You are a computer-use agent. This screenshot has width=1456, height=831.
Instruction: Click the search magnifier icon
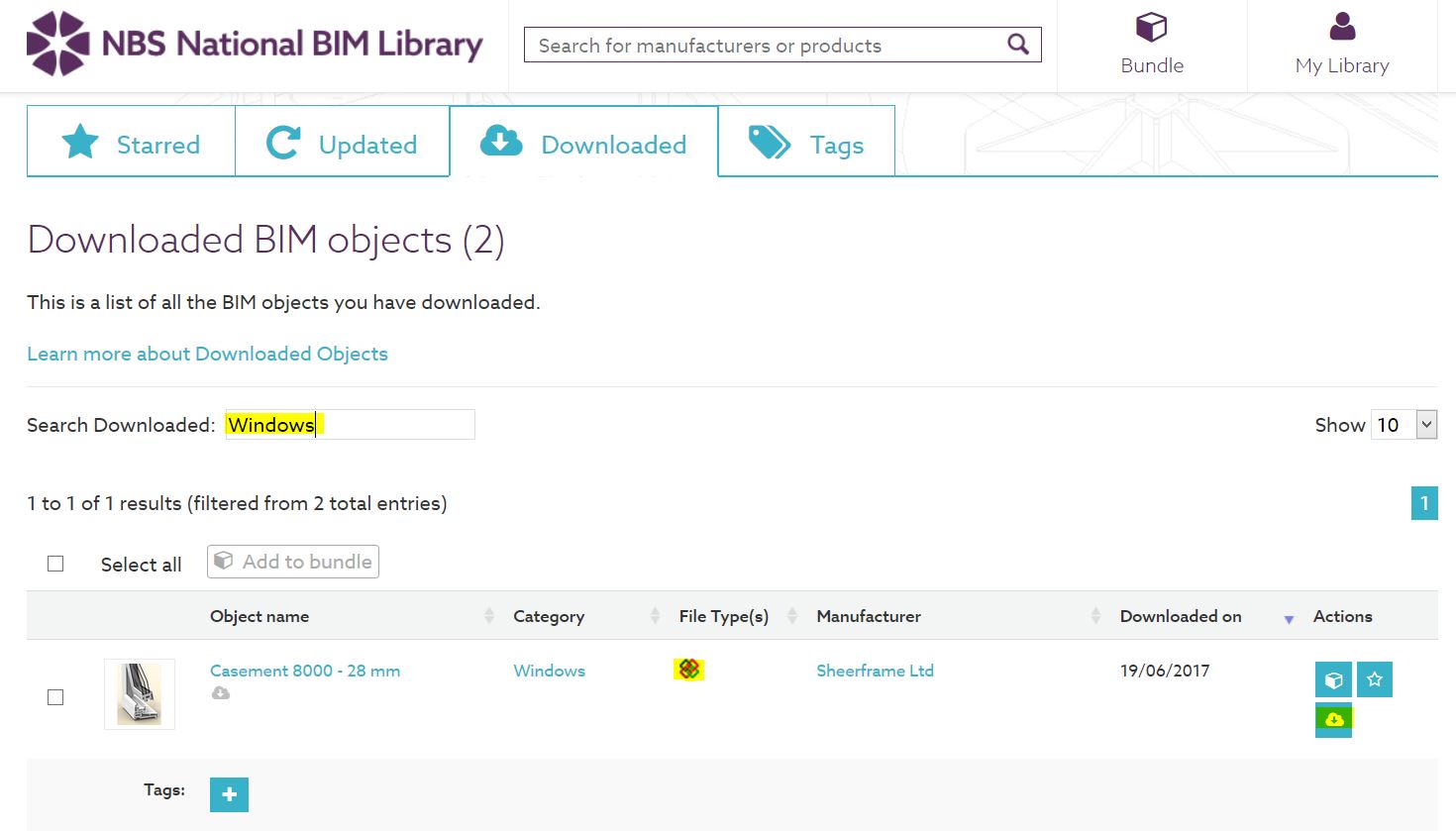[1017, 45]
